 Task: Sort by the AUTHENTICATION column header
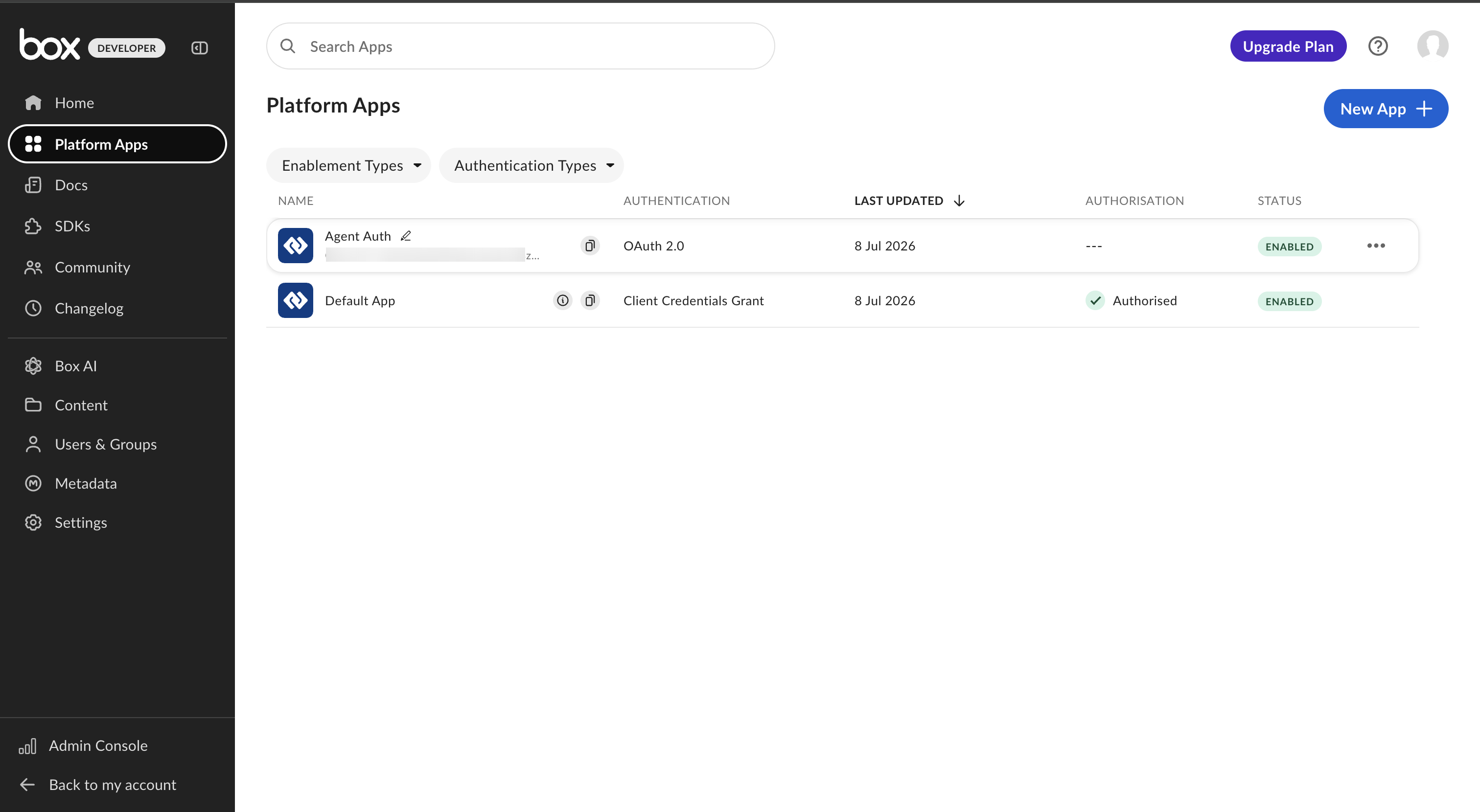click(676, 201)
